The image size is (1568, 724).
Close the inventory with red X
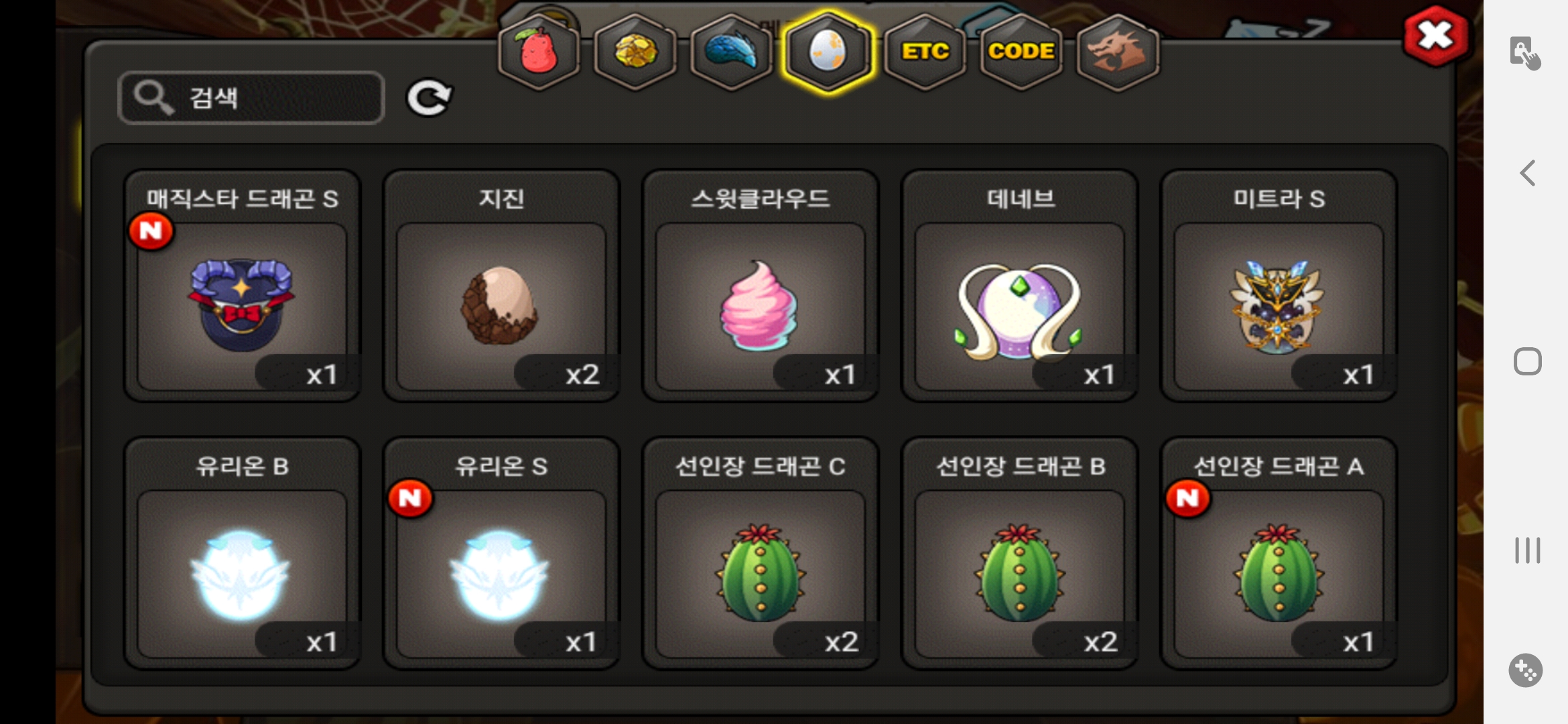coord(1435,36)
